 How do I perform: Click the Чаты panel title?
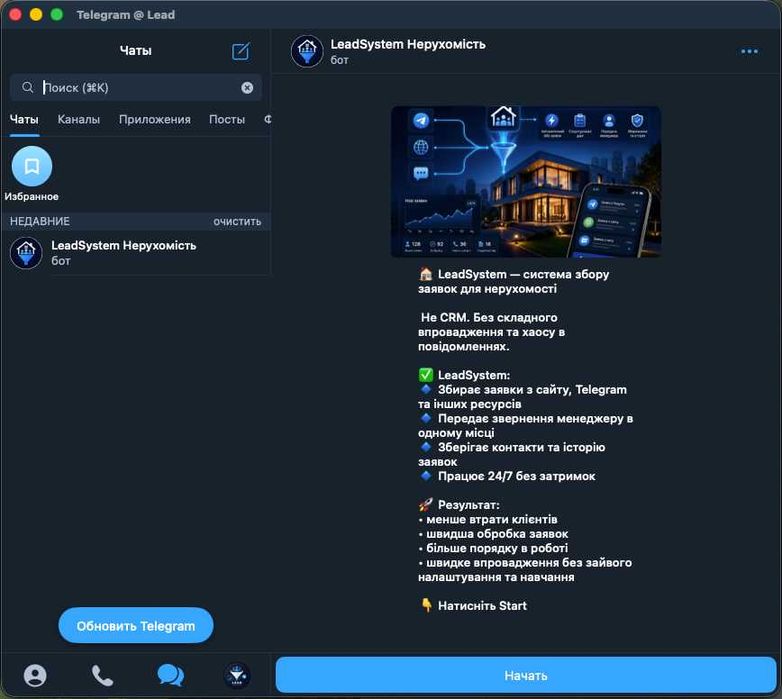(136, 50)
